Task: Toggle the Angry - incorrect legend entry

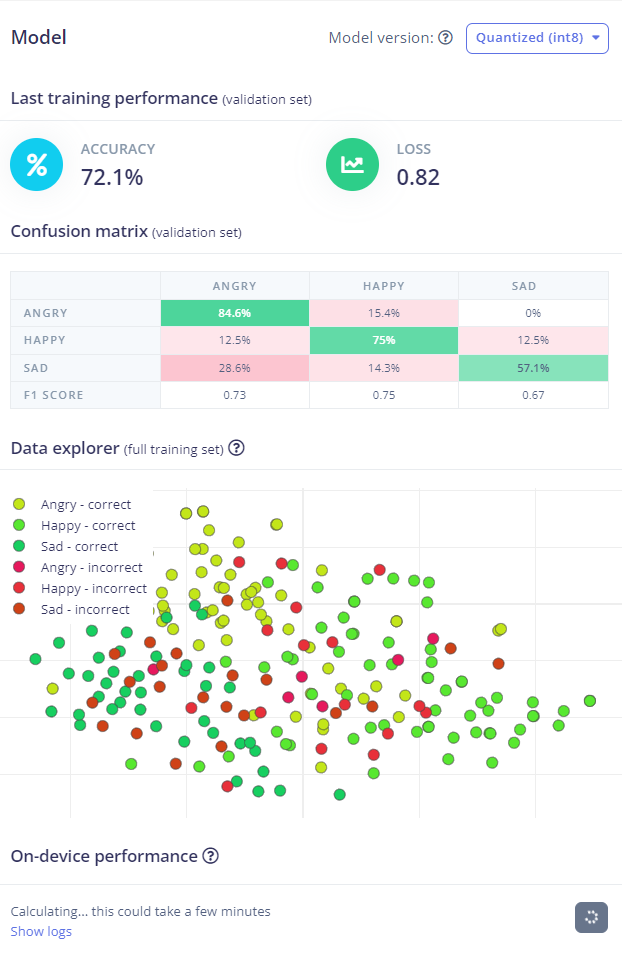Action: coord(78,568)
